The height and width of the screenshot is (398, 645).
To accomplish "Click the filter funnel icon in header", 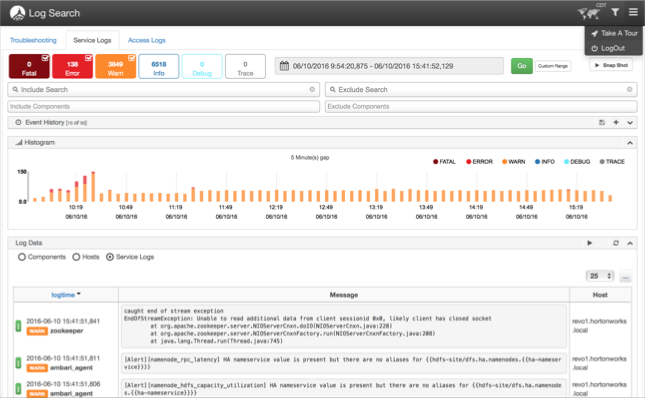I will [x=615, y=12].
